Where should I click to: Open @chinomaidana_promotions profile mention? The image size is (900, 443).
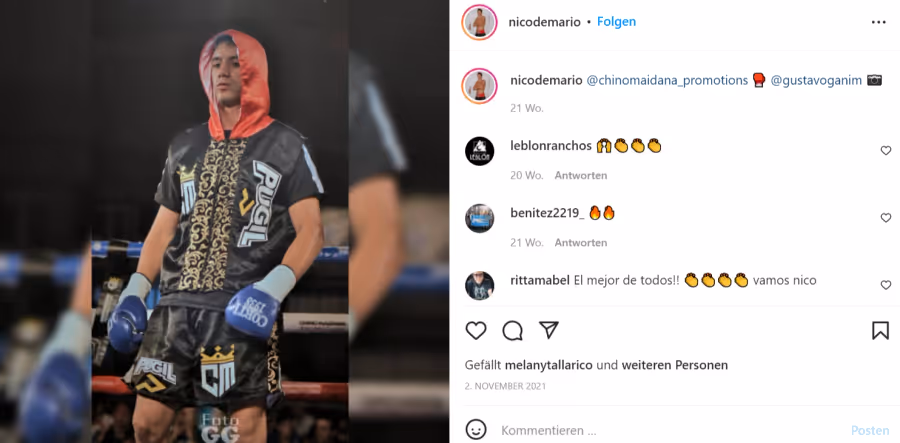[667, 80]
